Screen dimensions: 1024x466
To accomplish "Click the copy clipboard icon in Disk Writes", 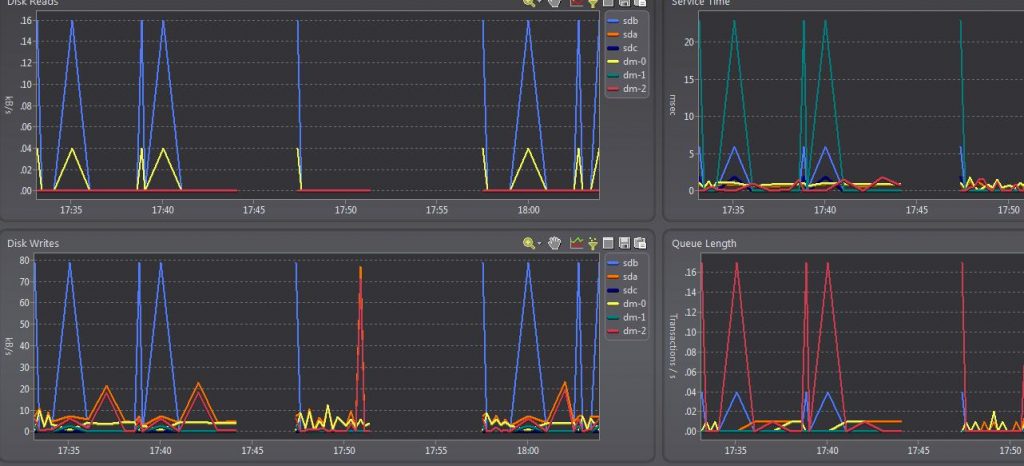I will click(x=641, y=243).
